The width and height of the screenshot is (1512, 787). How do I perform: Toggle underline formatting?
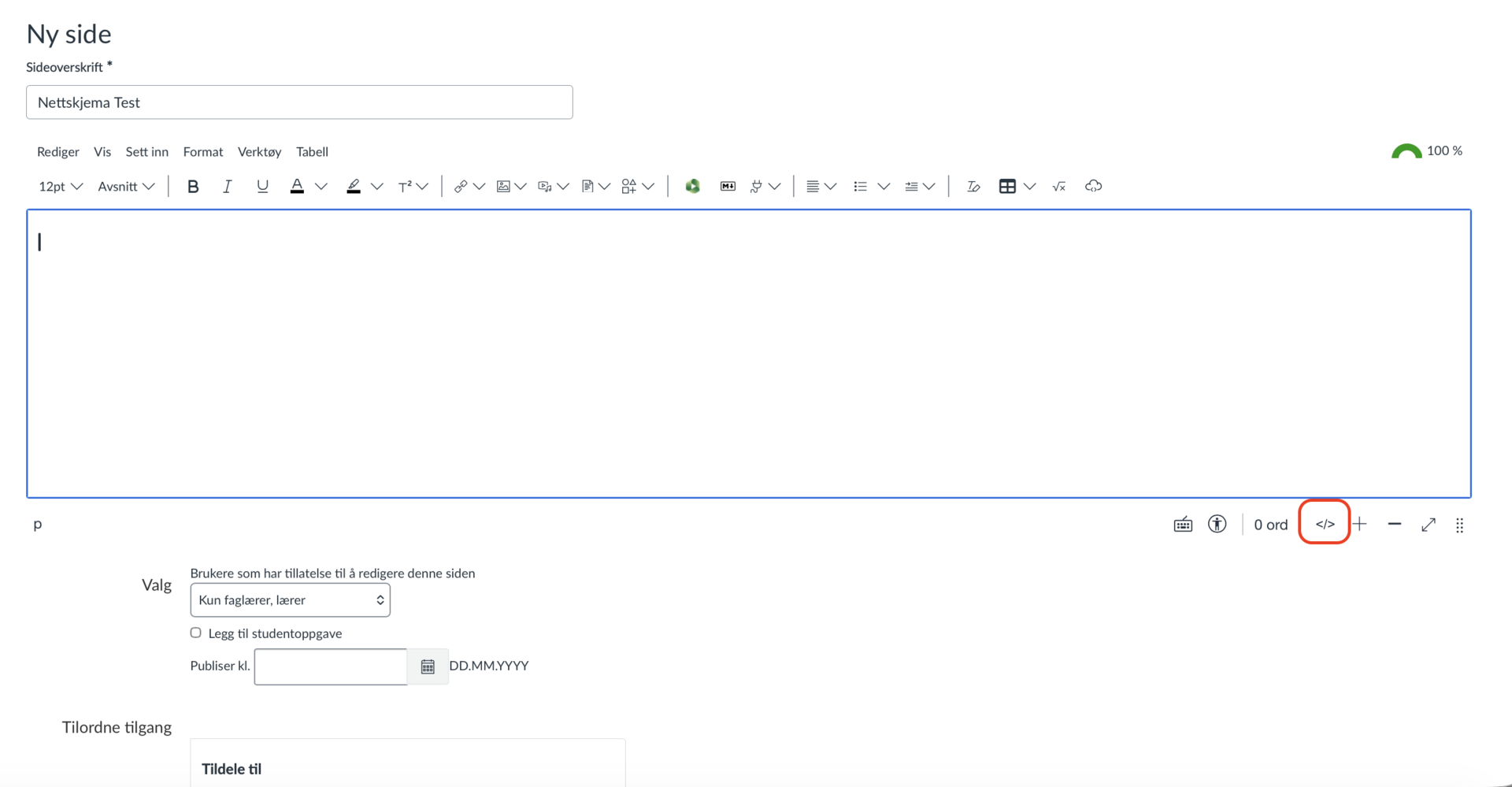262,187
